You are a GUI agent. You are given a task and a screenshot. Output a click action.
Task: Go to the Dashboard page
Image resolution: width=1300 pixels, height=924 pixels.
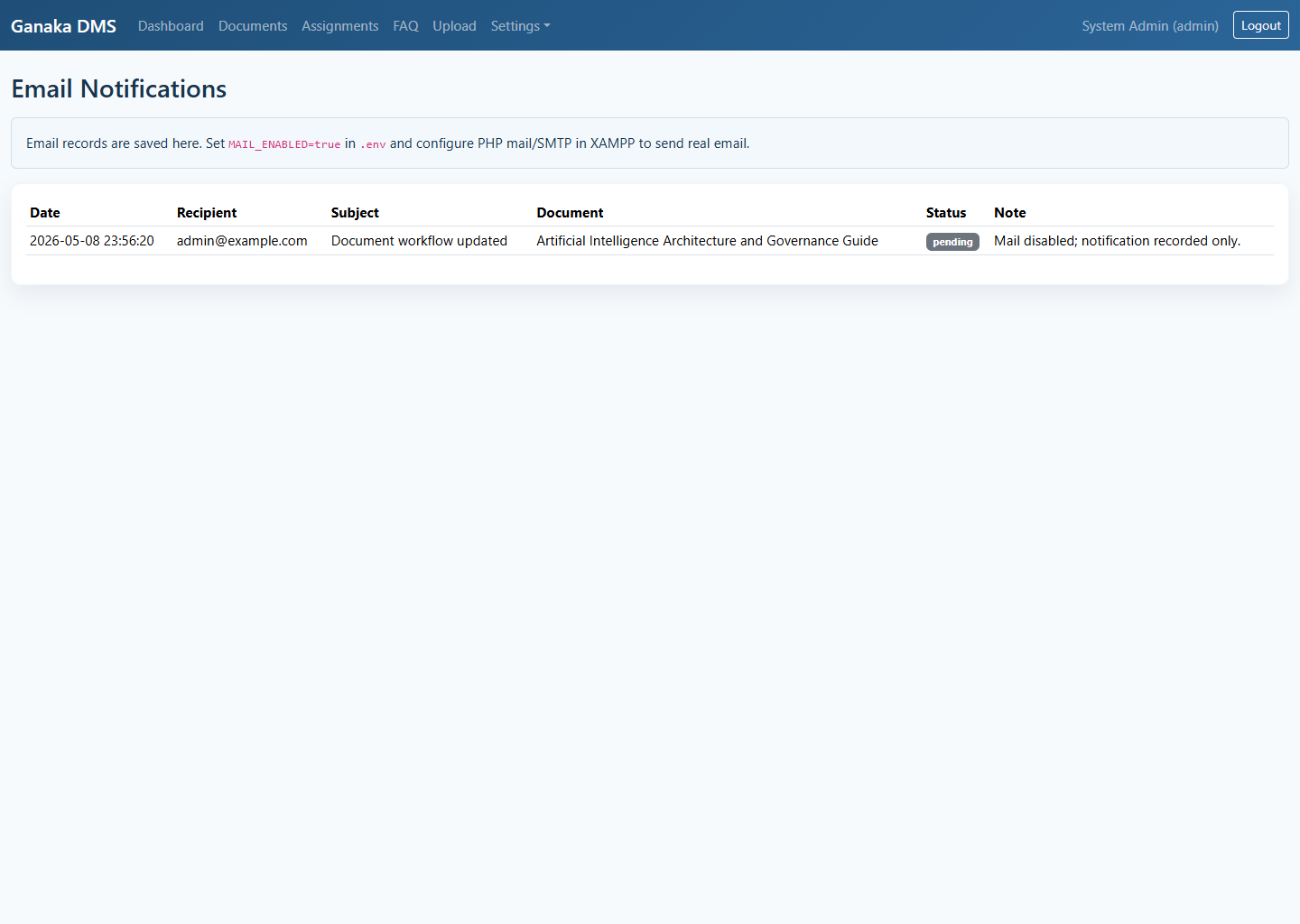point(171,26)
